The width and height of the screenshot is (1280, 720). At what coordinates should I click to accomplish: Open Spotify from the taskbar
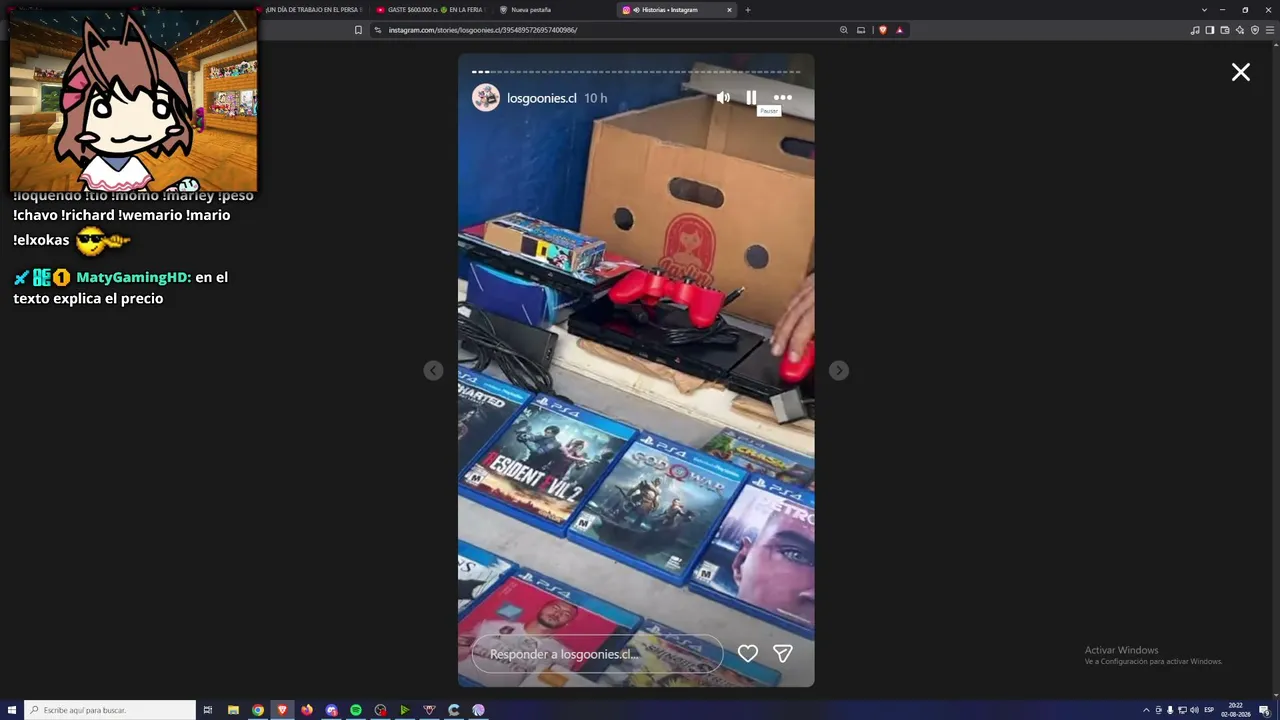(x=356, y=710)
